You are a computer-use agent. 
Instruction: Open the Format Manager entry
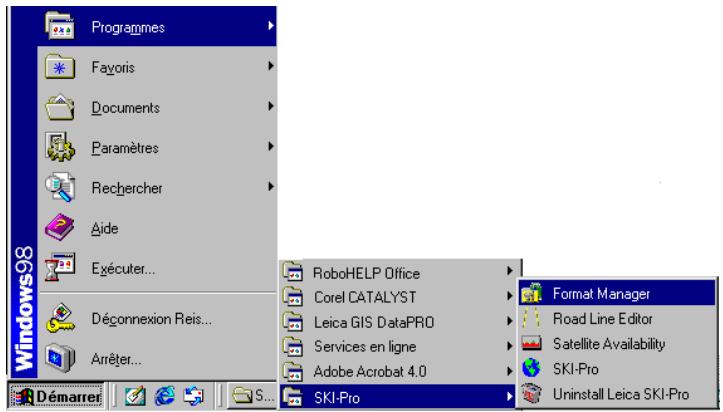tap(617, 294)
